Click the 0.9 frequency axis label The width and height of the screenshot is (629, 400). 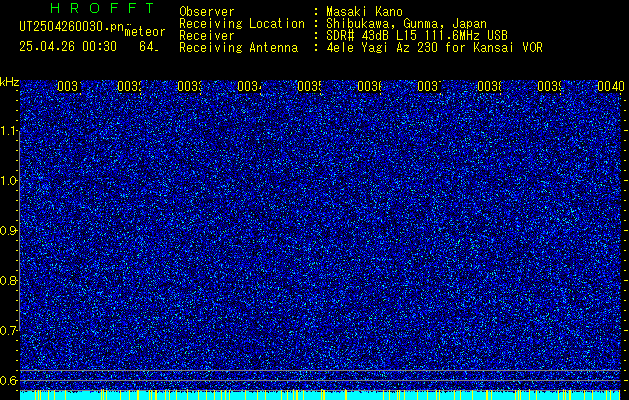click(x=9, y=231)
